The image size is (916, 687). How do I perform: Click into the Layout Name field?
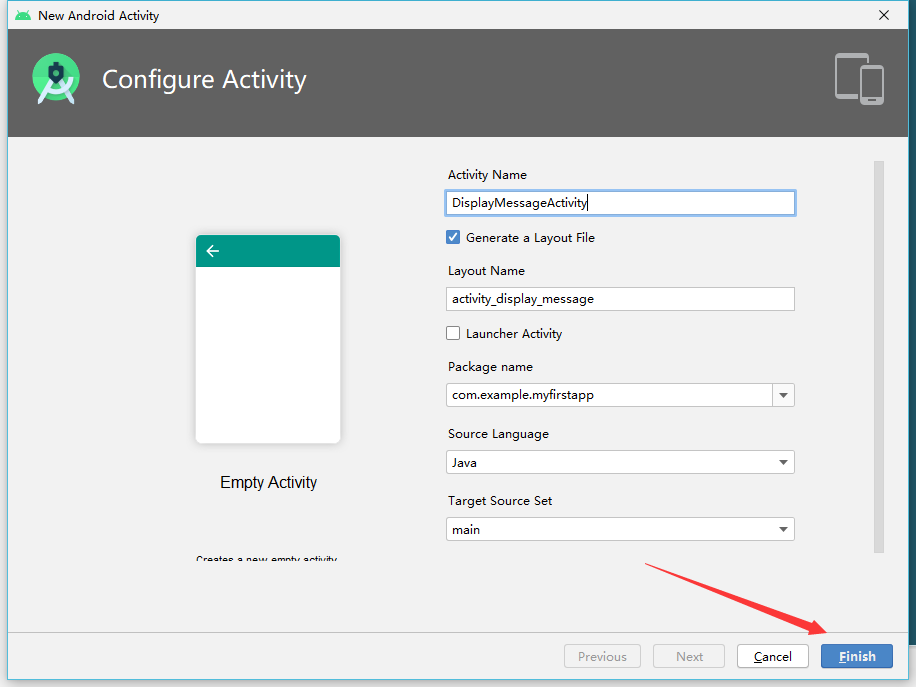[620, 299]
